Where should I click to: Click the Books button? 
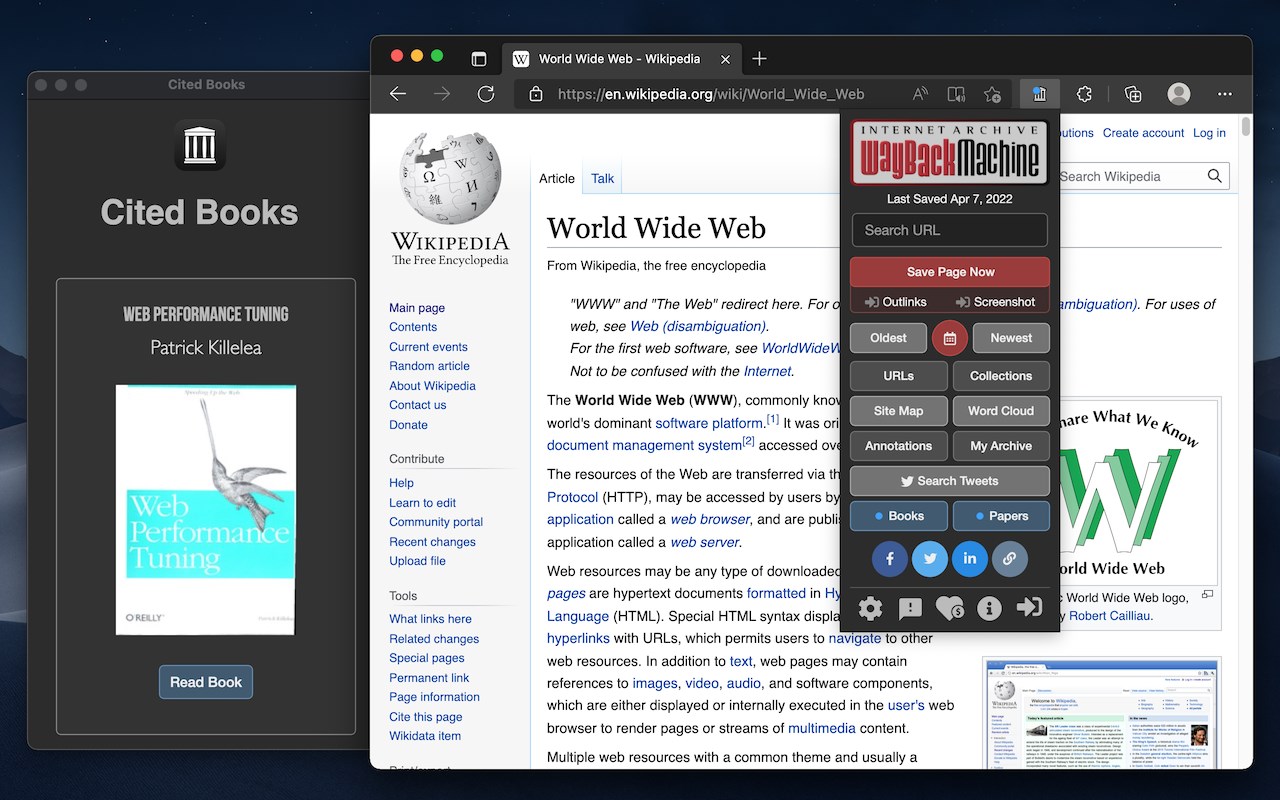point(898,516)
